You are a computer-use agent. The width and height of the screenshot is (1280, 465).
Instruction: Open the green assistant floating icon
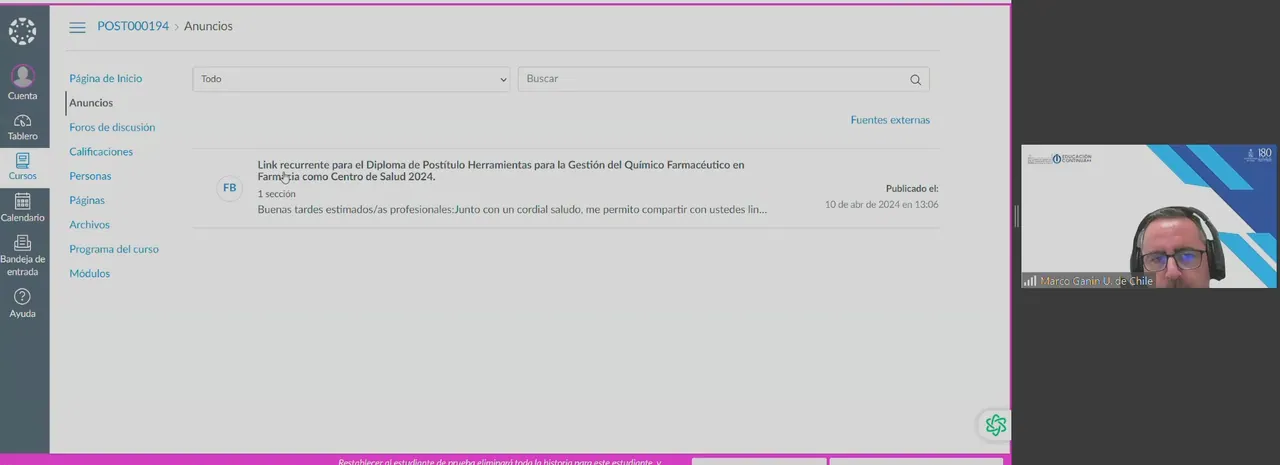[995, 425]
